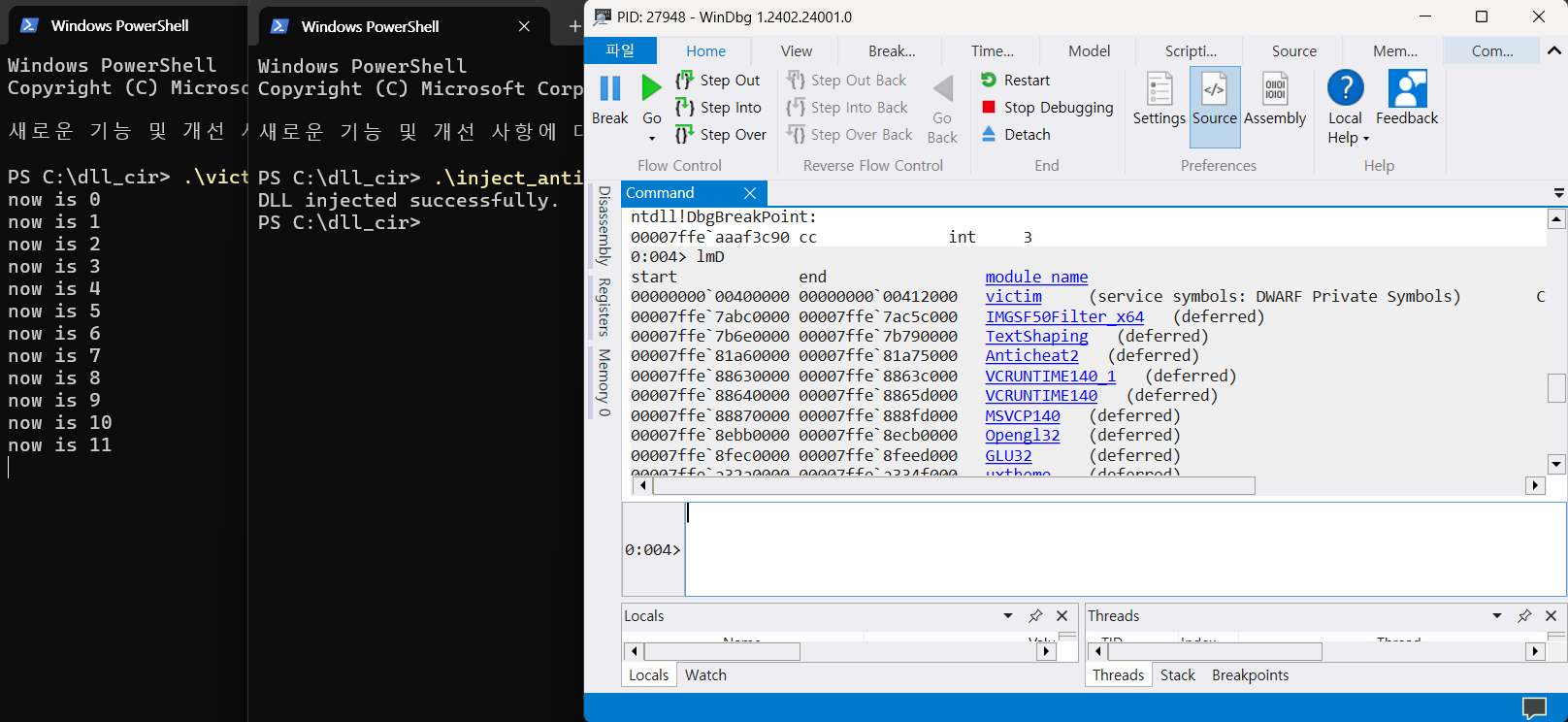Open WinDbg Settings preferences
1568x722 pixels.
1160,100
